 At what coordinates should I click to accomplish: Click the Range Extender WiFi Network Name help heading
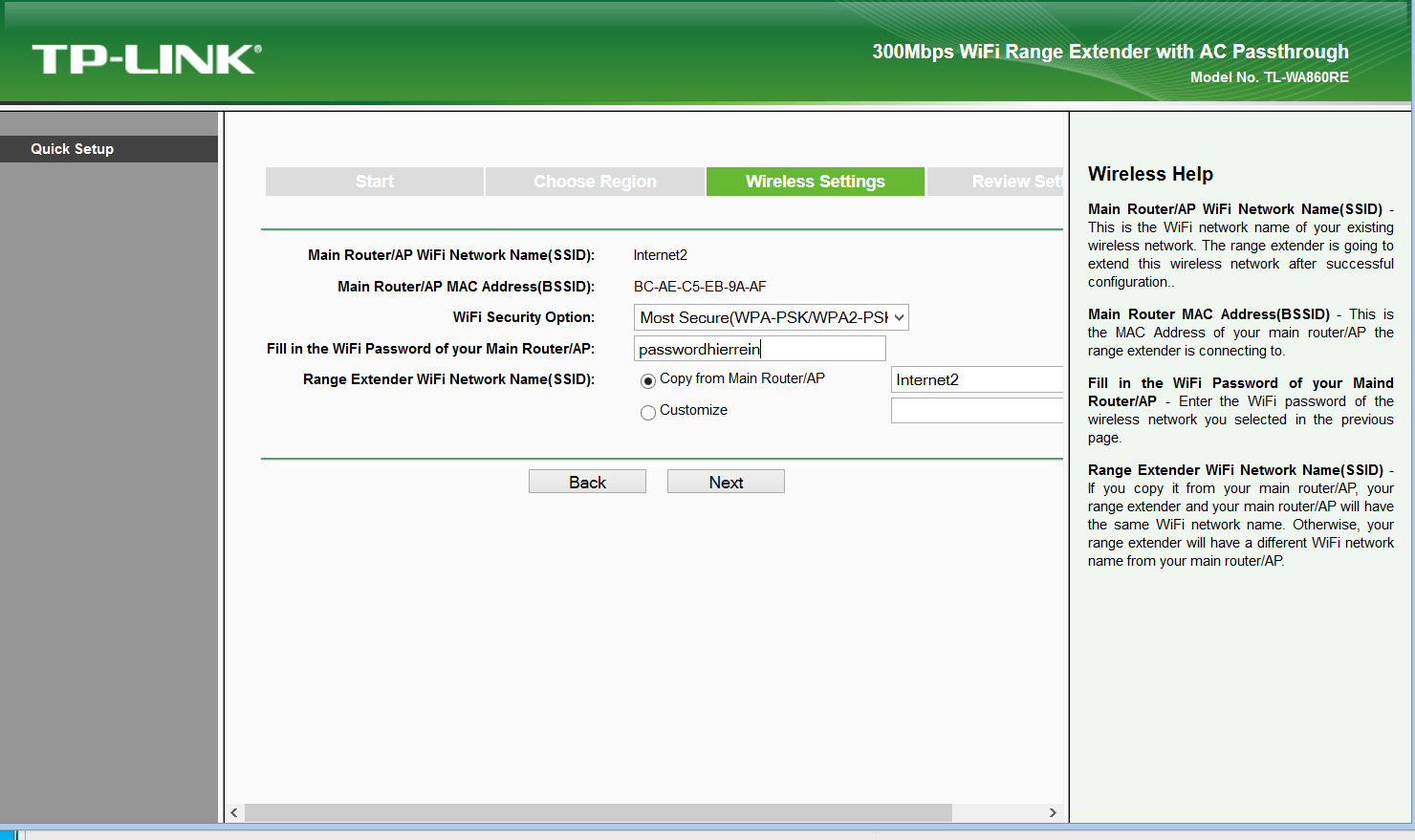[1235, 470]
